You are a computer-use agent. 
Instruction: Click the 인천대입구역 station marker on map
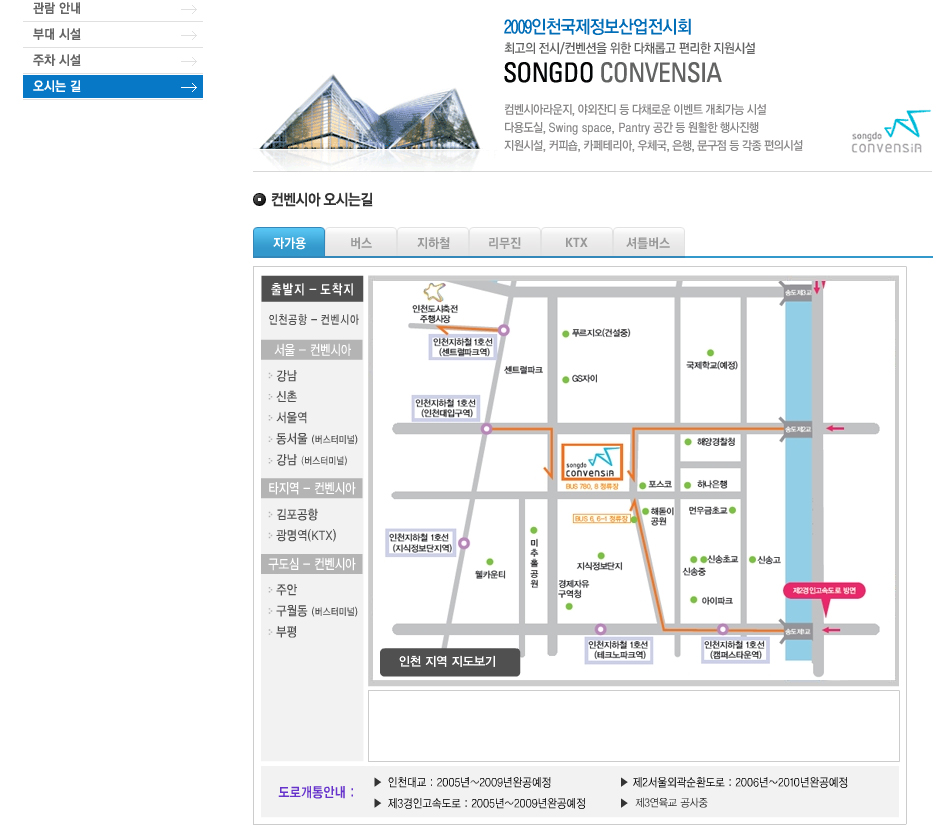coord(486,429)
